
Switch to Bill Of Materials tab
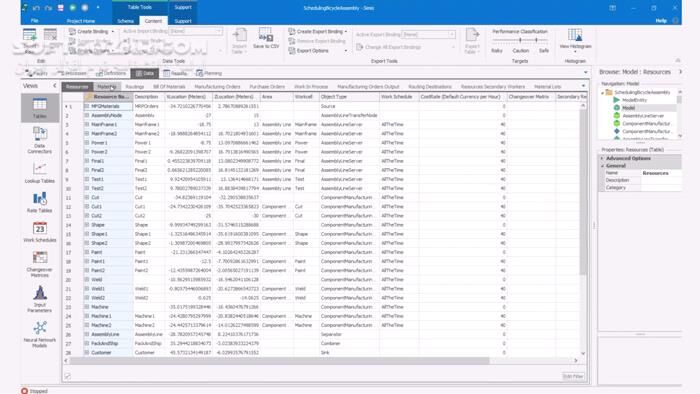(169, 87)
